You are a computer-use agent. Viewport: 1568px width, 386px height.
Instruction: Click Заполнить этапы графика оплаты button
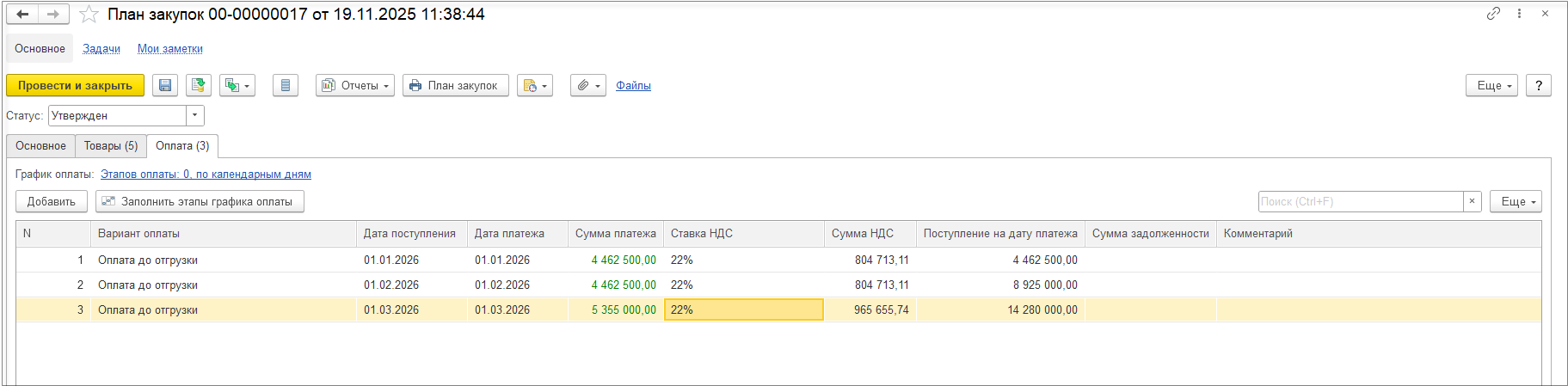tap(200, 202)
